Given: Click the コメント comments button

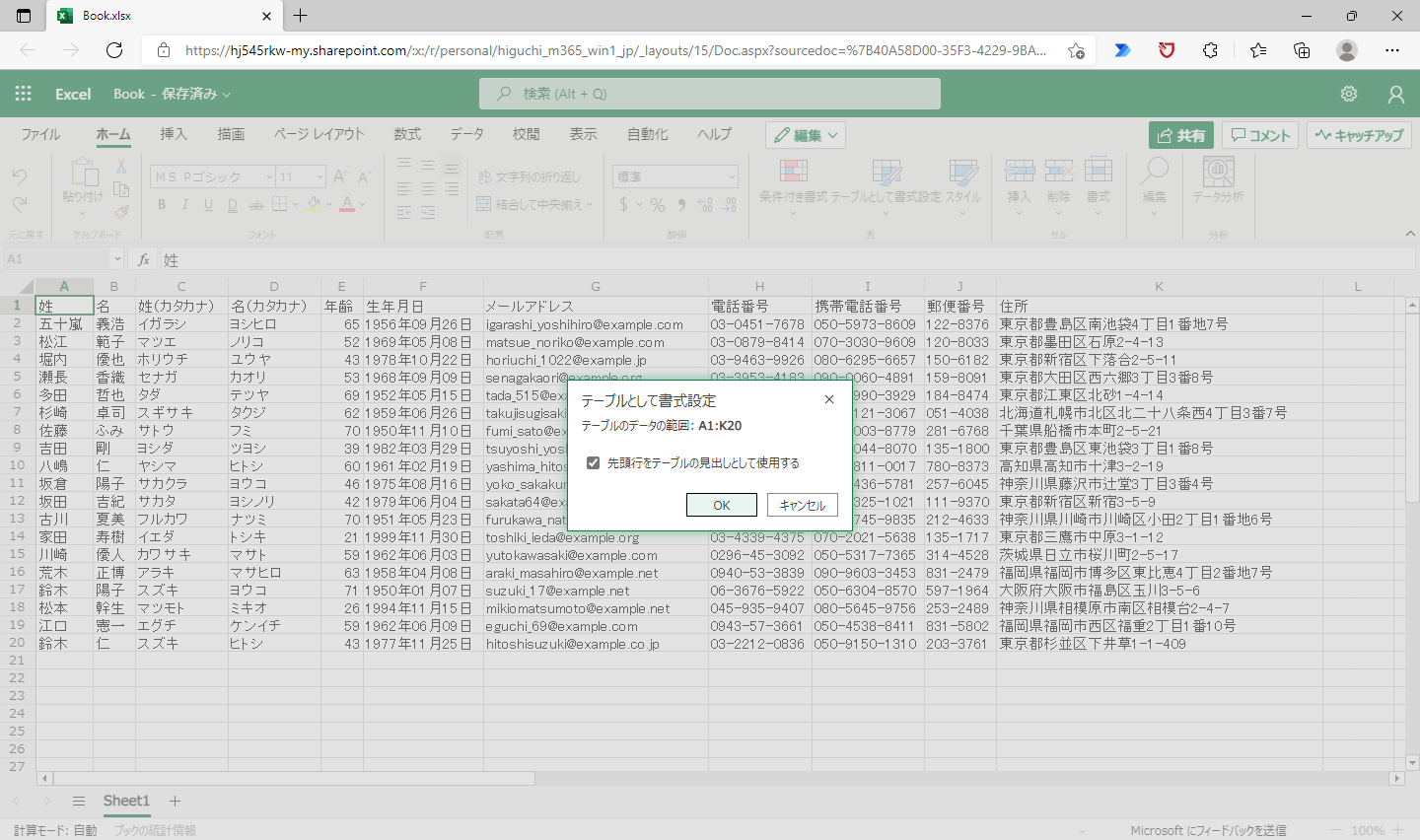Looking at the screenshot, I should 1260,135.
